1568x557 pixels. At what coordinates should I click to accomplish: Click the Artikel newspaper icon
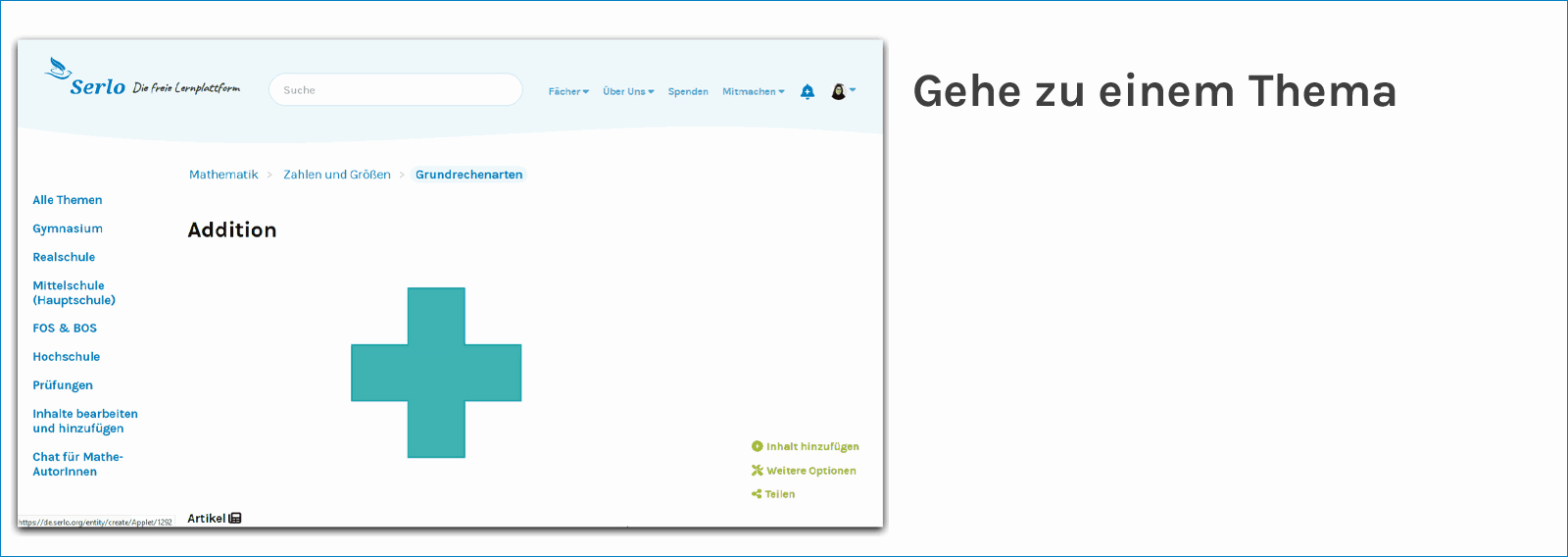pos(235,518)
